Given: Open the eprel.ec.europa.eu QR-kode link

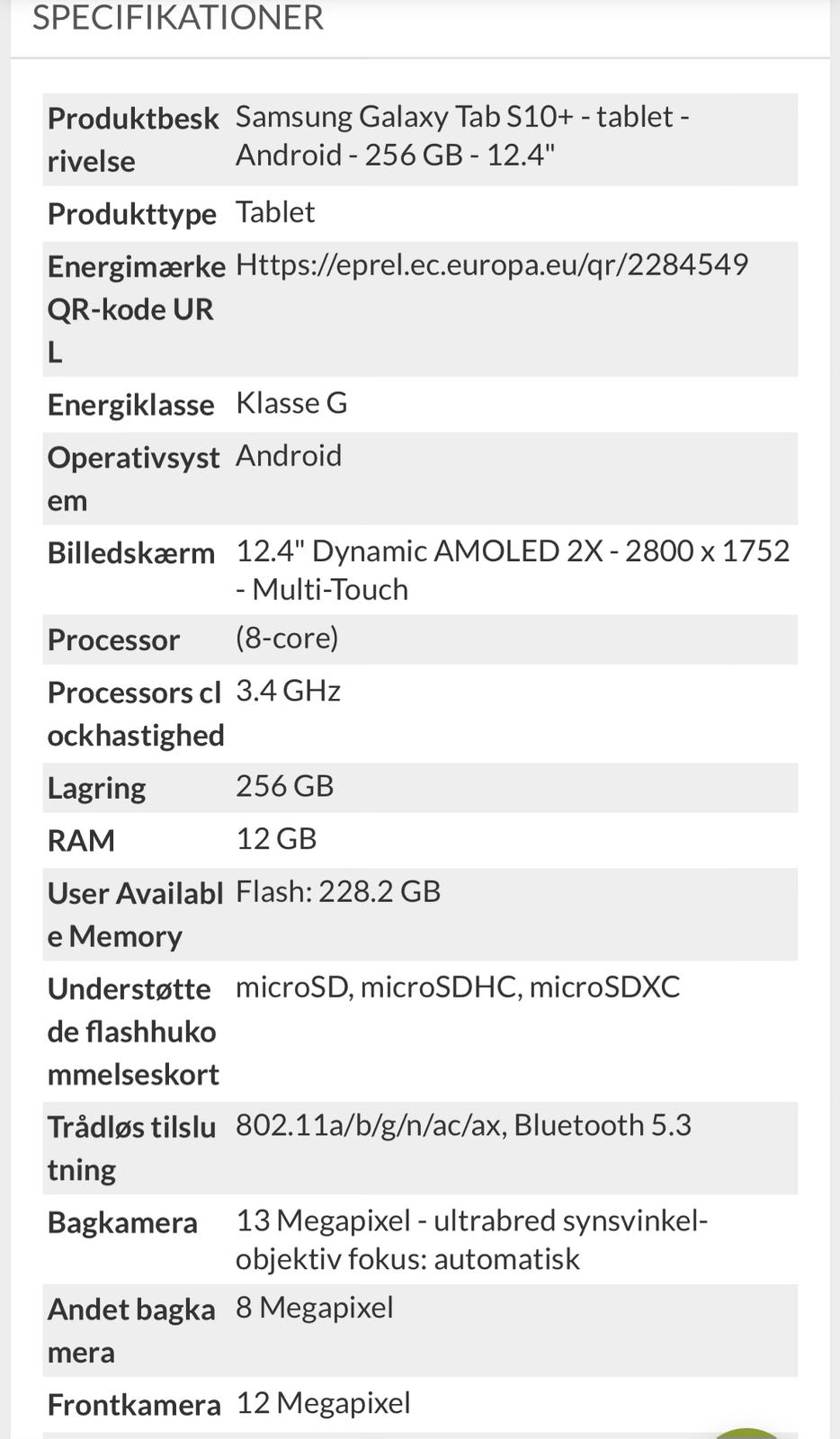Looking at the screenshot, I should pyautogui.click(x=491, y=264).
